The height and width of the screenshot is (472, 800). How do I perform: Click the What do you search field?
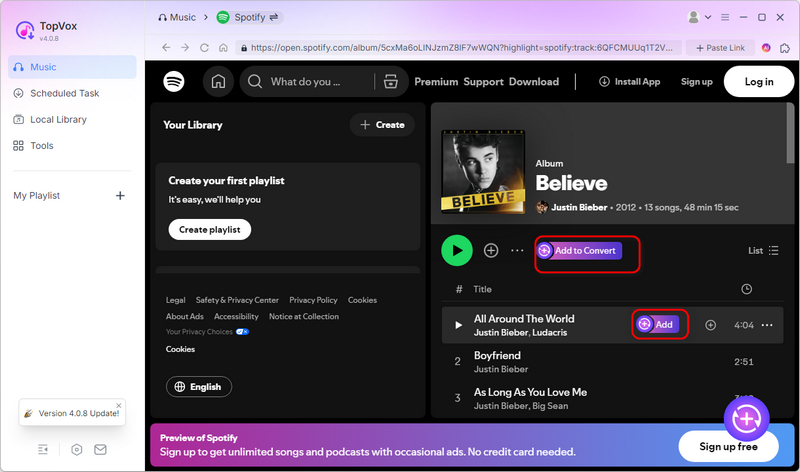[x=306, y=82]
